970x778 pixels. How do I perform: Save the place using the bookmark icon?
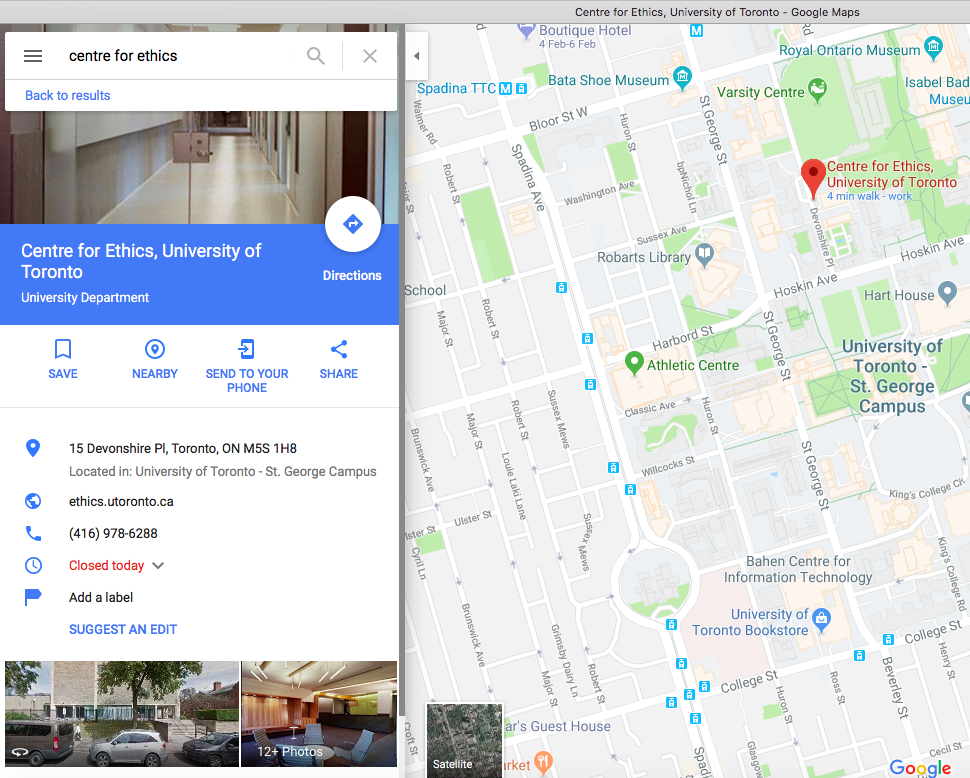pyautogui.click(x=63, y=349)
